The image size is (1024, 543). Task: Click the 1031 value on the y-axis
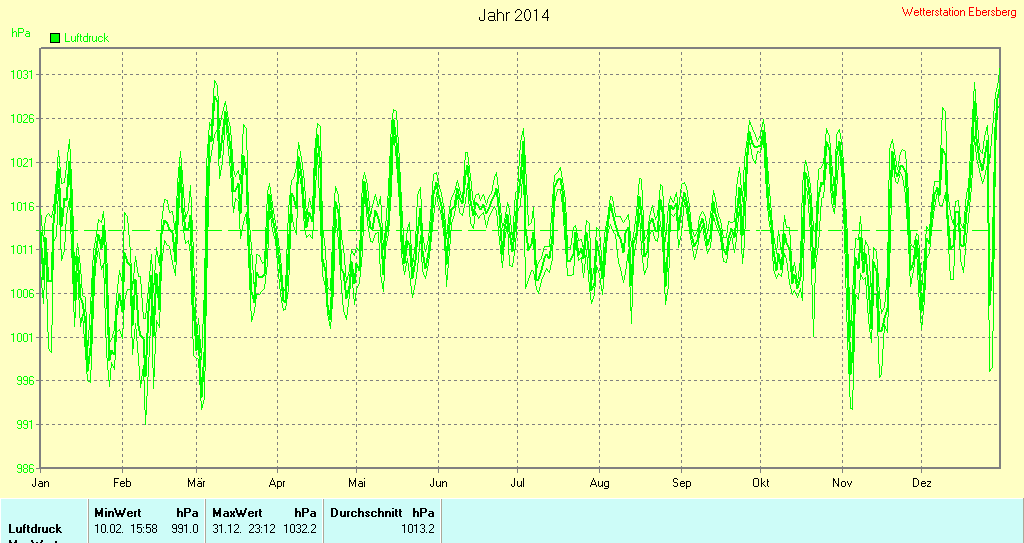(22, 75)
